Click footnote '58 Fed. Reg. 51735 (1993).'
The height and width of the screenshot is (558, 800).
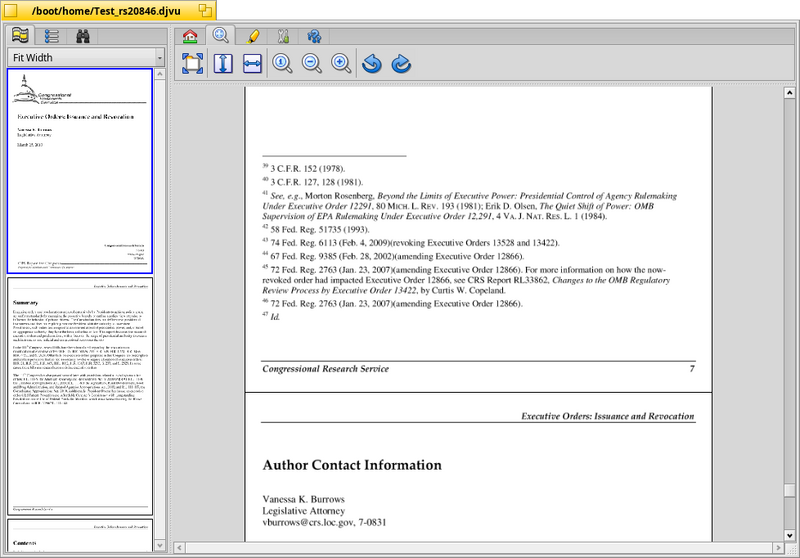click(x=320, y=230)
